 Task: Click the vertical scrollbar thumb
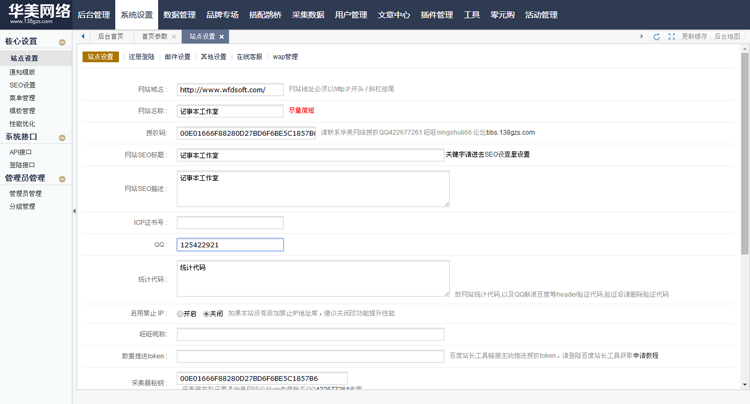click(x=745, y=153)
